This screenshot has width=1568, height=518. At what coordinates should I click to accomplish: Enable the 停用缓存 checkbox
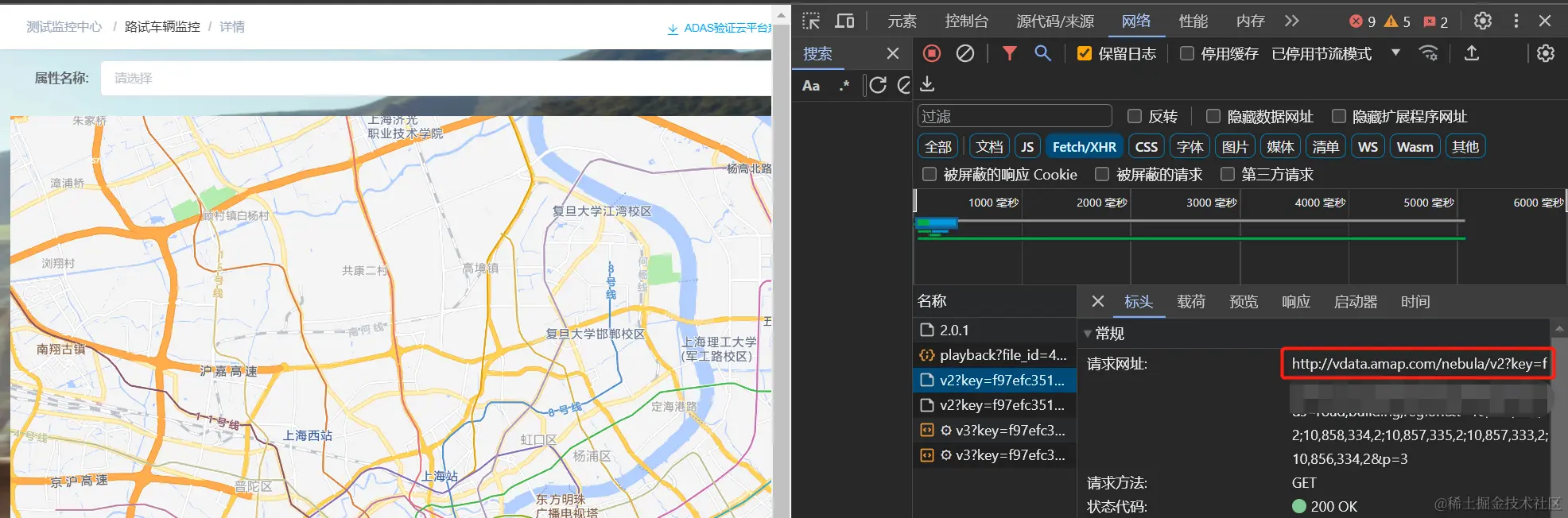1187,53
